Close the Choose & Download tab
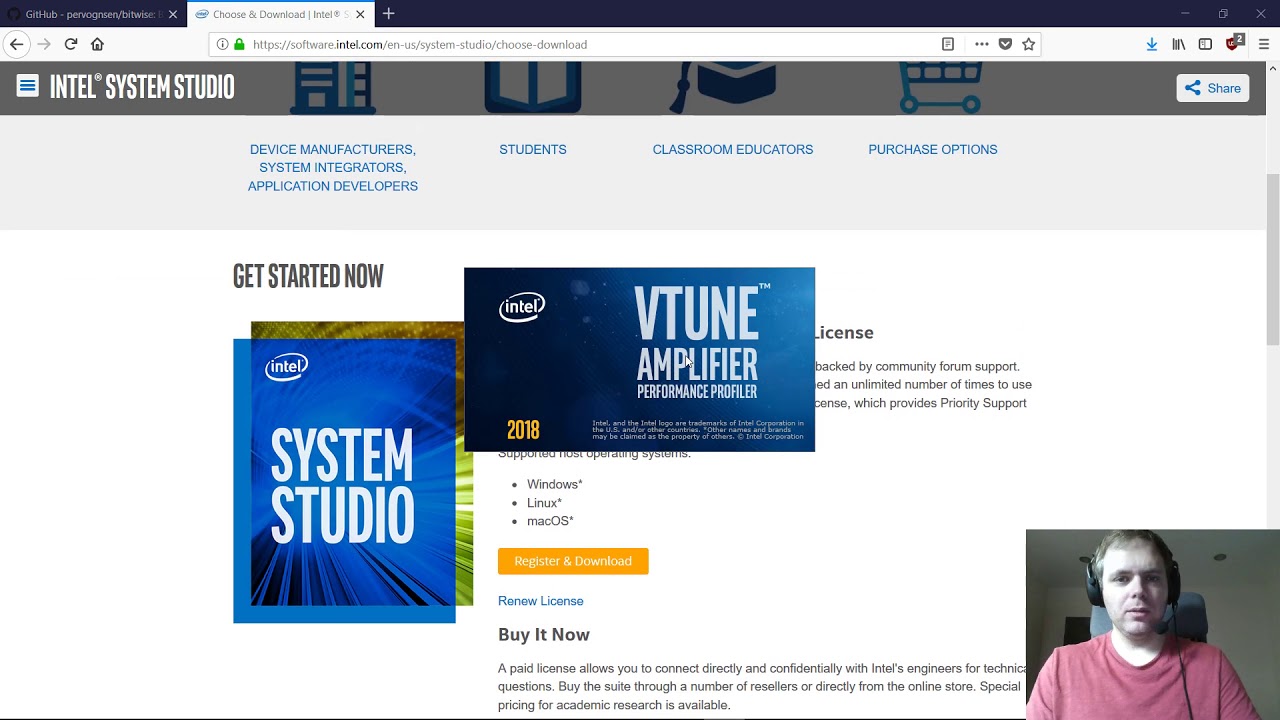Image resolution: width=1280 pixels, height=720 pixels. [x=360, y=14]
